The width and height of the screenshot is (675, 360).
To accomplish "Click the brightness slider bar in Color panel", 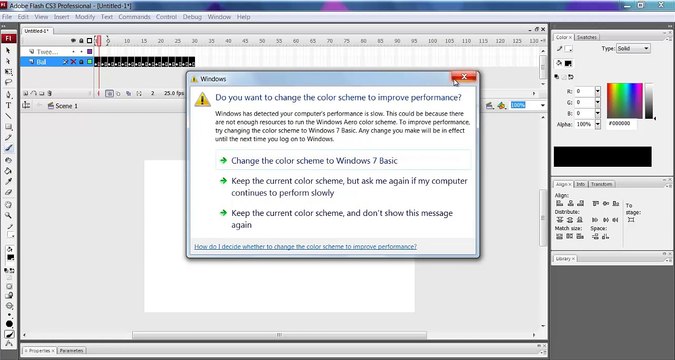I will 649,101.
